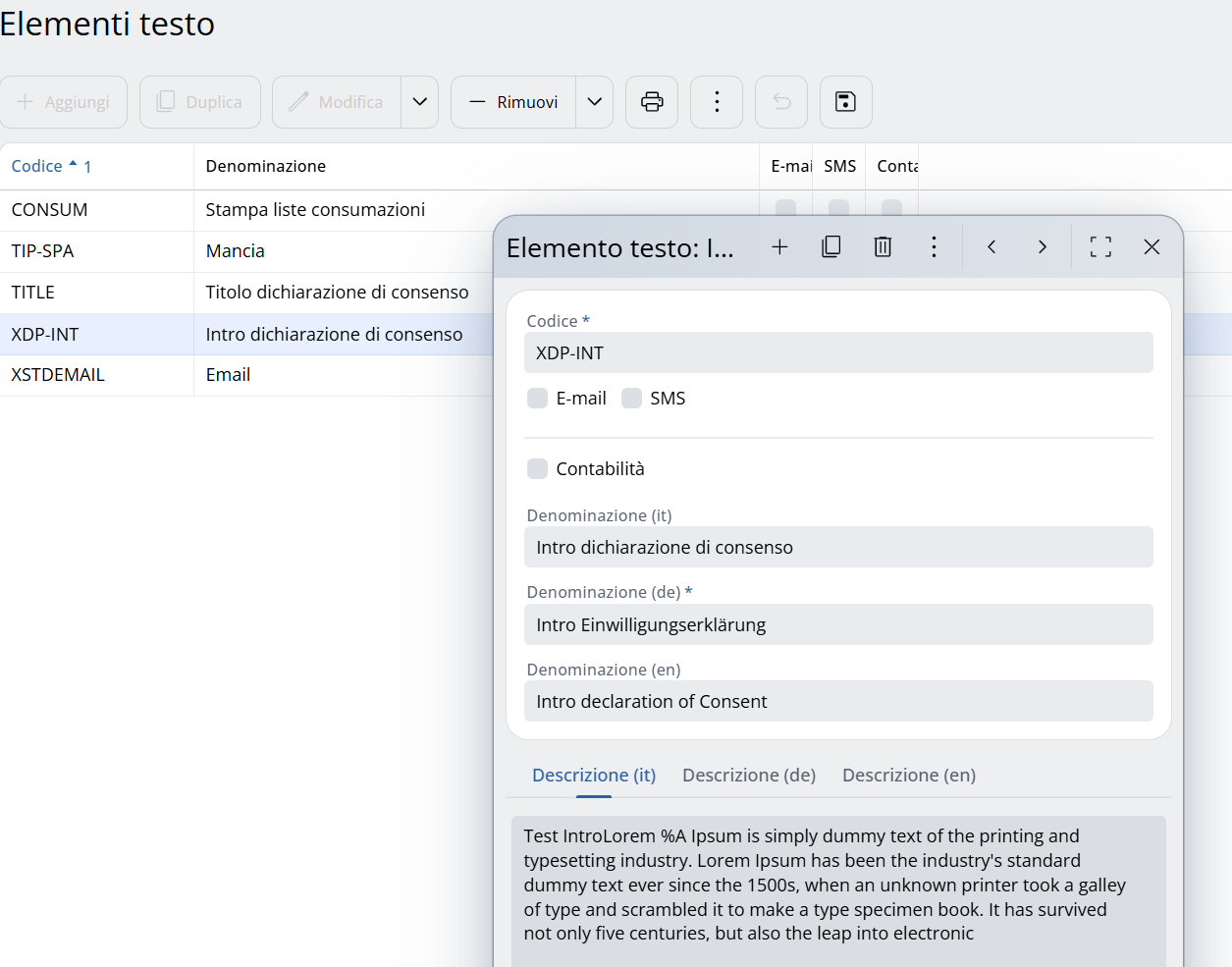
Task: Duplicate the record using the dialog copy icon
Action: [831, 247]
